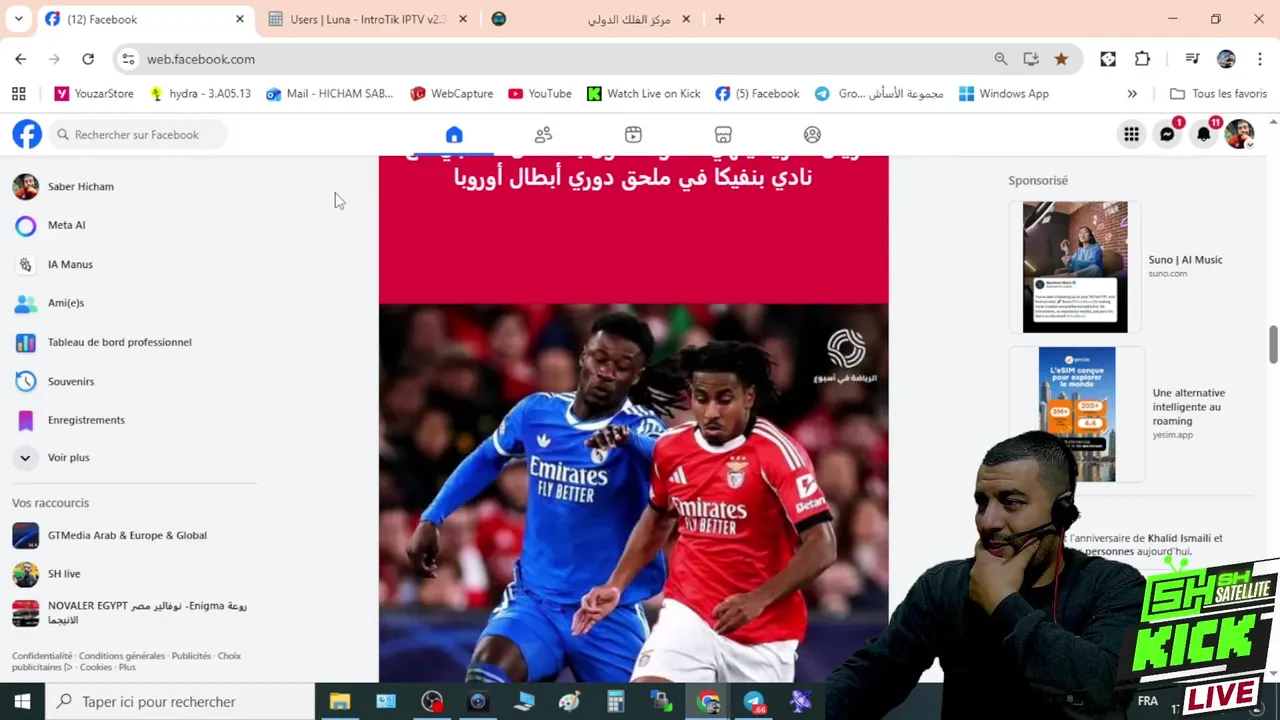Open the Watch Live on Kick bookmark
1280x720 pixels.
point(643,93)
